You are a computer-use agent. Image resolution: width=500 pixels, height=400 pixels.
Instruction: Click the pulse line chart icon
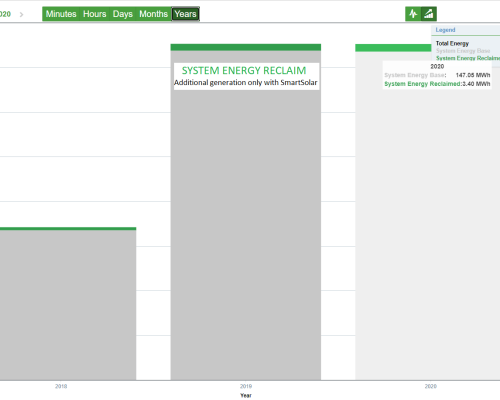click(413, 14)
